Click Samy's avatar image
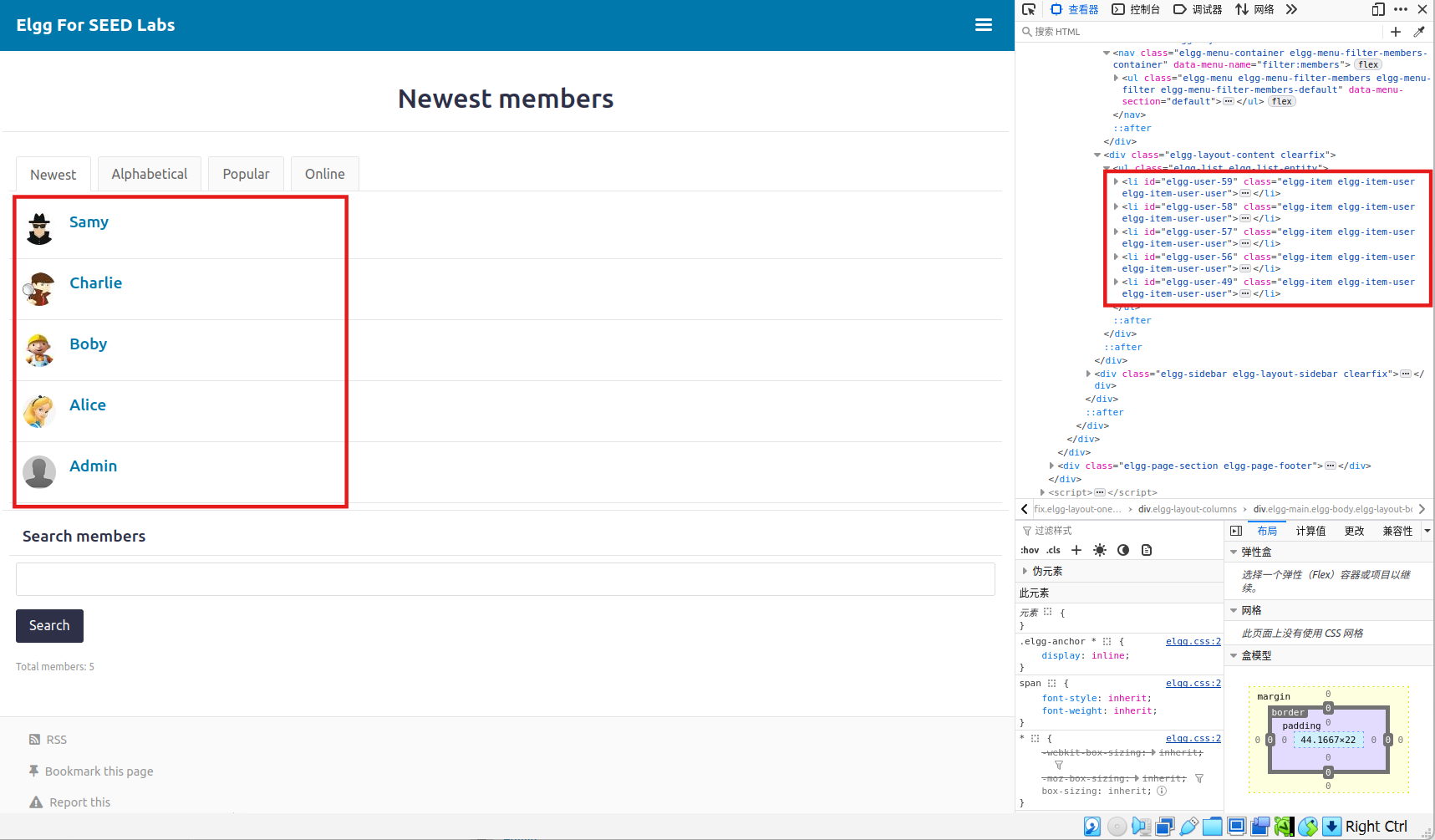Screen dimensions: 1435x840 coord(39,228)
